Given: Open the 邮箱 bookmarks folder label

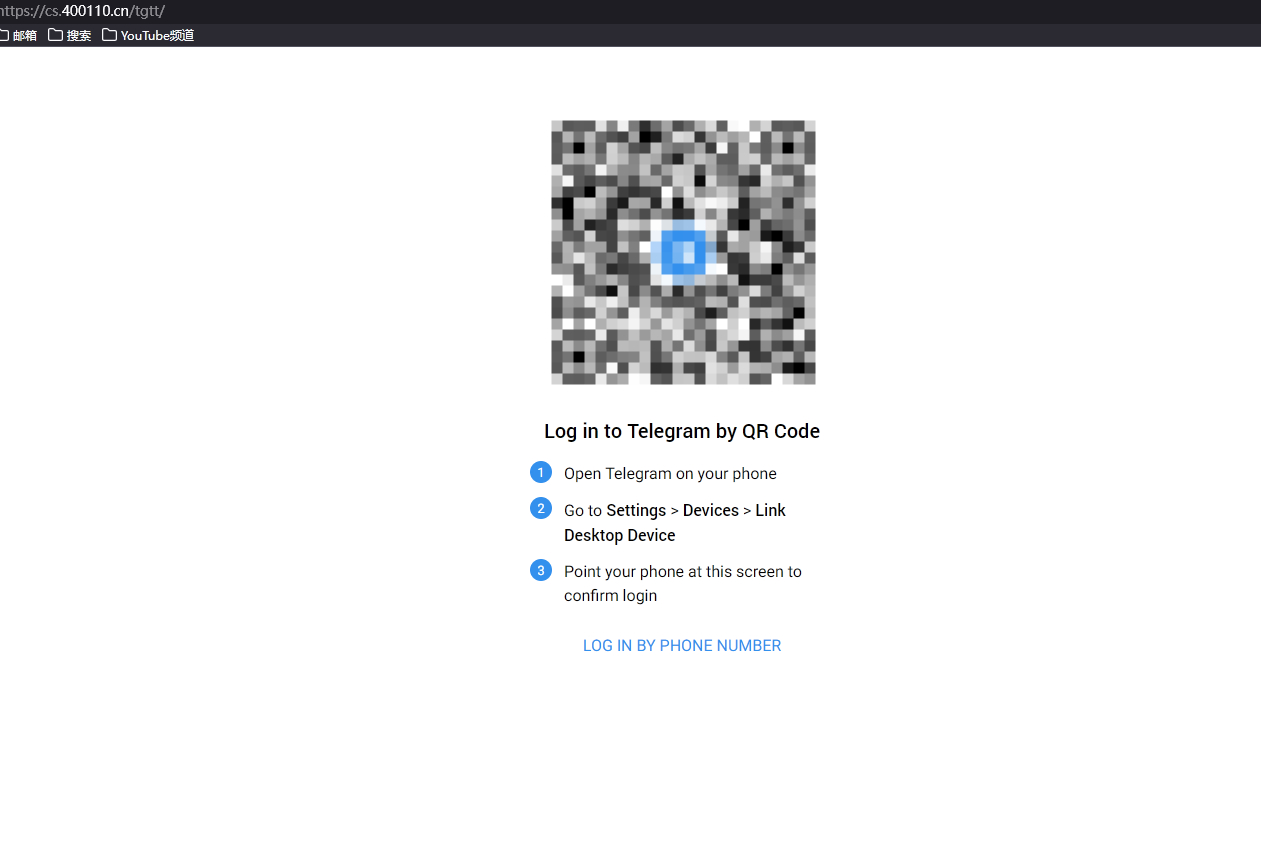Looking at the screenshot, I should [x=25, y=35].
